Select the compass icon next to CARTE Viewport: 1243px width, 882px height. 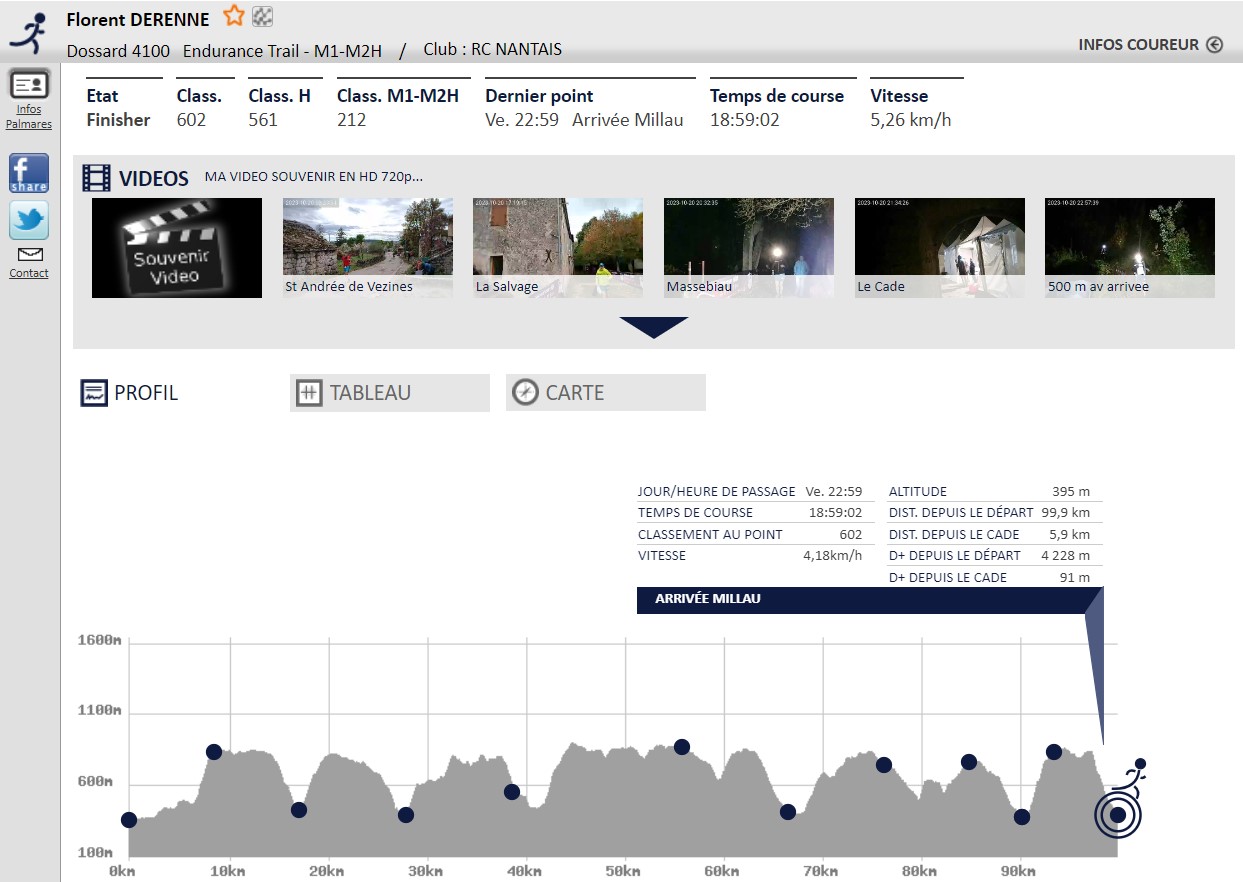[523, 392]
